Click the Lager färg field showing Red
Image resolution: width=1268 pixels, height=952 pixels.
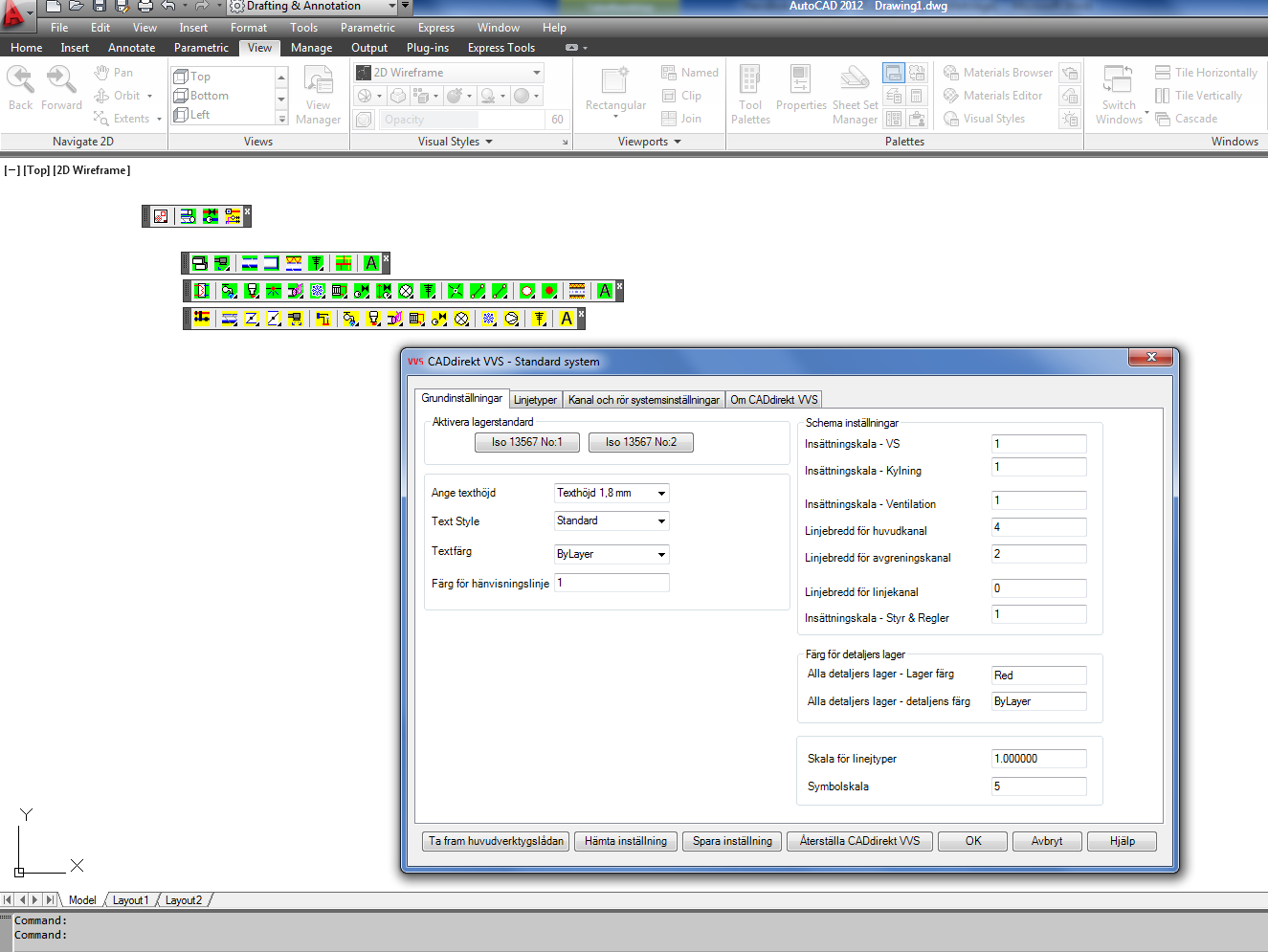(1039, 675)
